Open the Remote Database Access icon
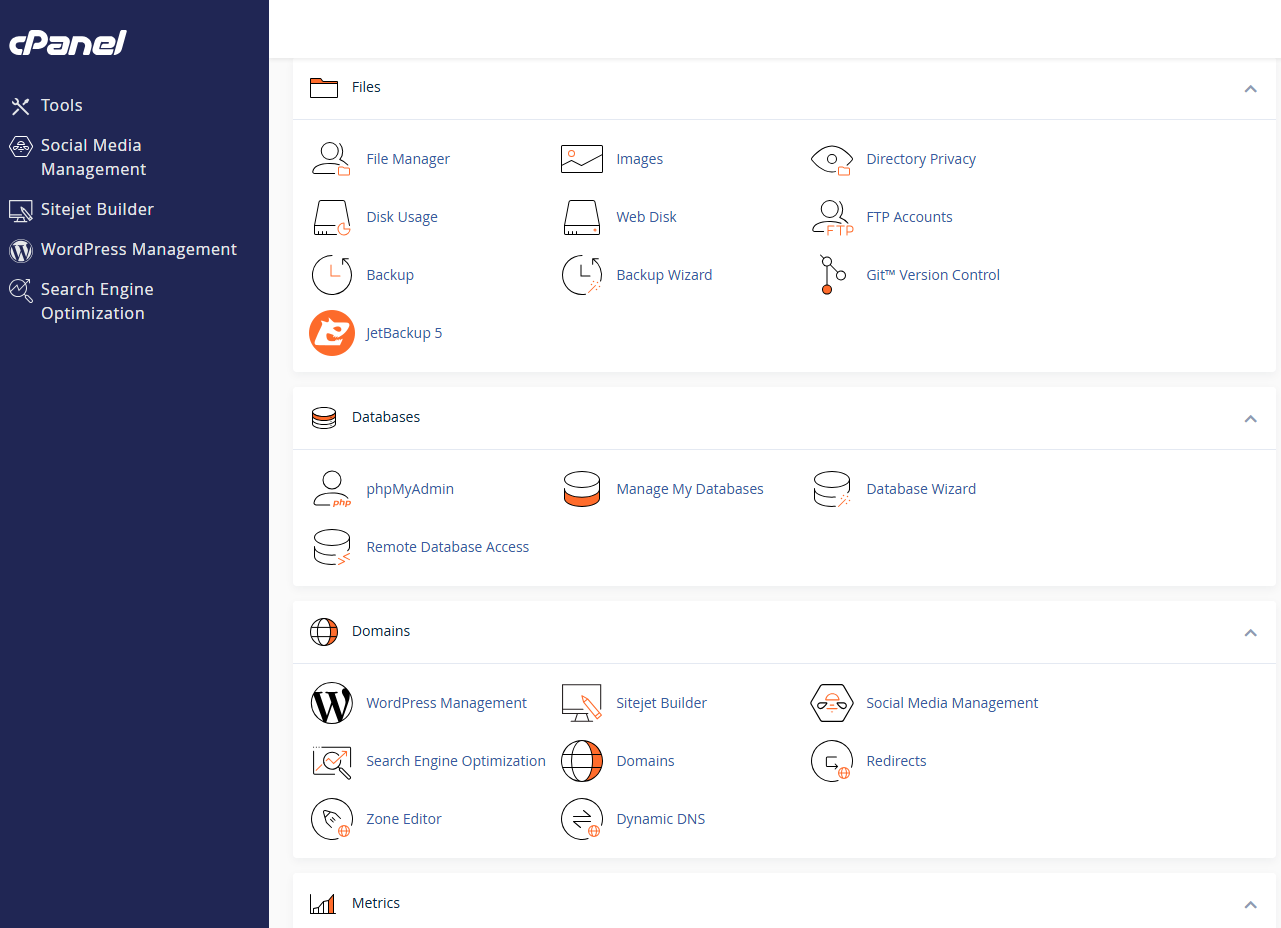This screenshot has height=928, width=1281. click(x=331, y=547)
